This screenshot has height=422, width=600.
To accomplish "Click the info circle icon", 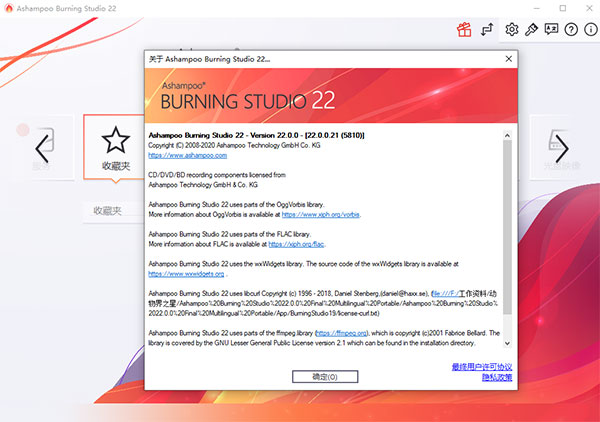I will (x=591, y=29).
